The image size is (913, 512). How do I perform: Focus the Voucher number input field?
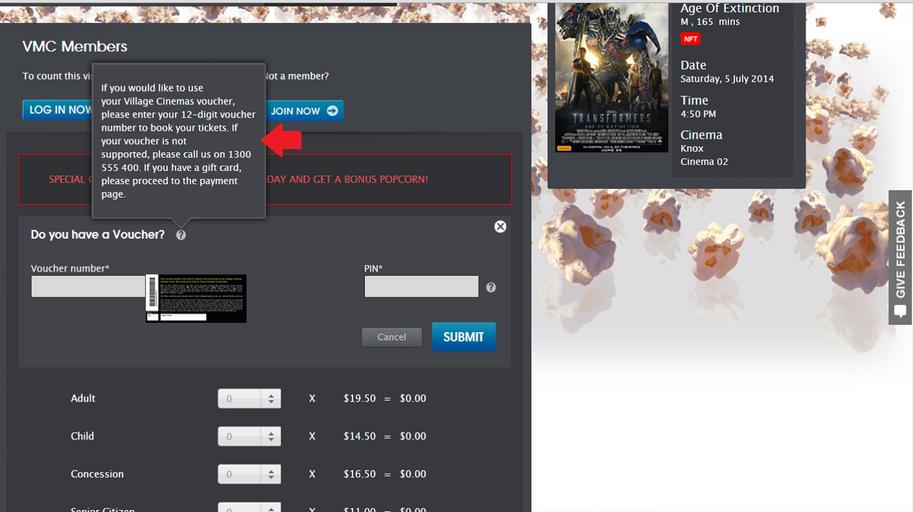[88, 287]
